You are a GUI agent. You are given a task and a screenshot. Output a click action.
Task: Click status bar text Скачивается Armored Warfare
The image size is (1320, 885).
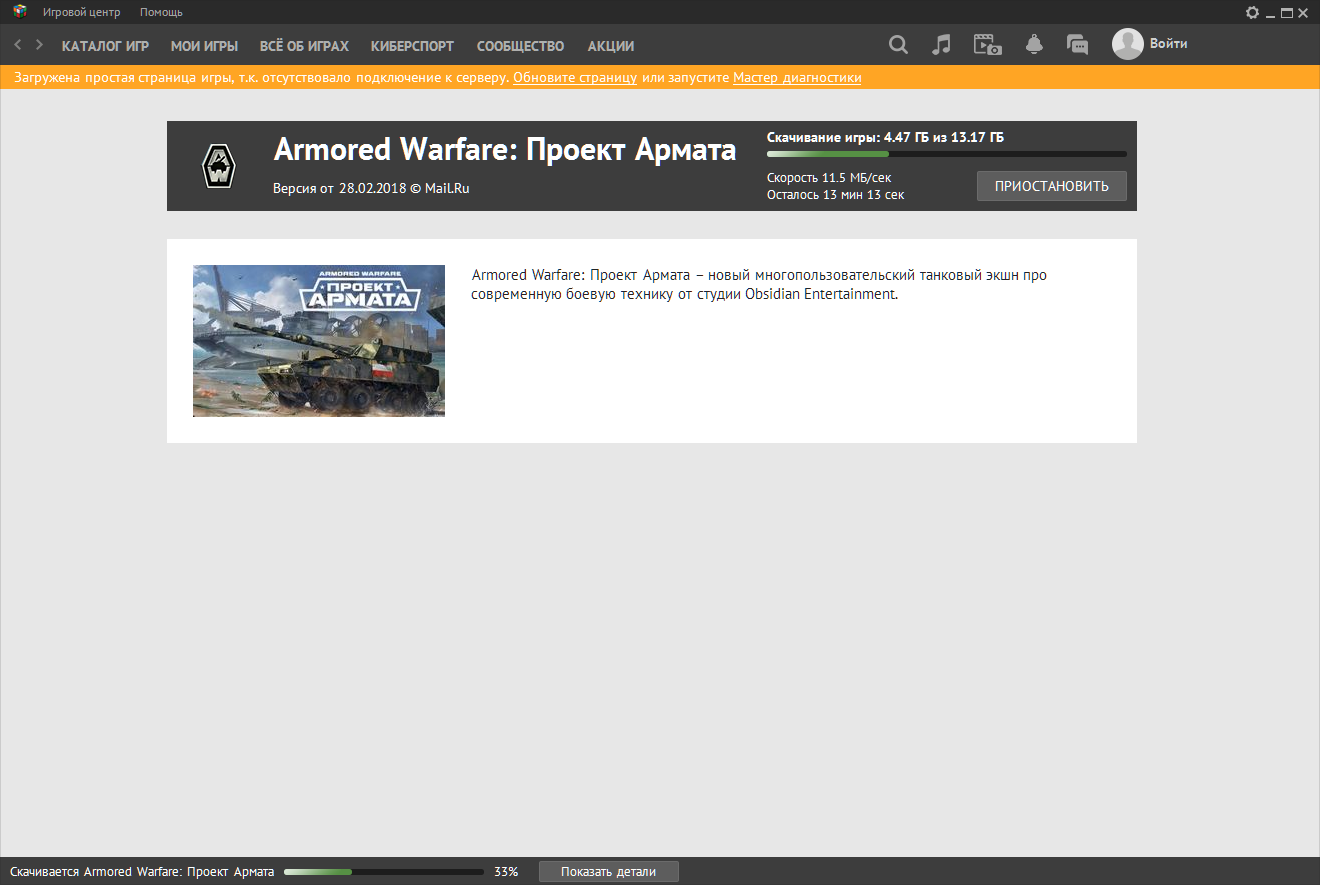point(142,872)
